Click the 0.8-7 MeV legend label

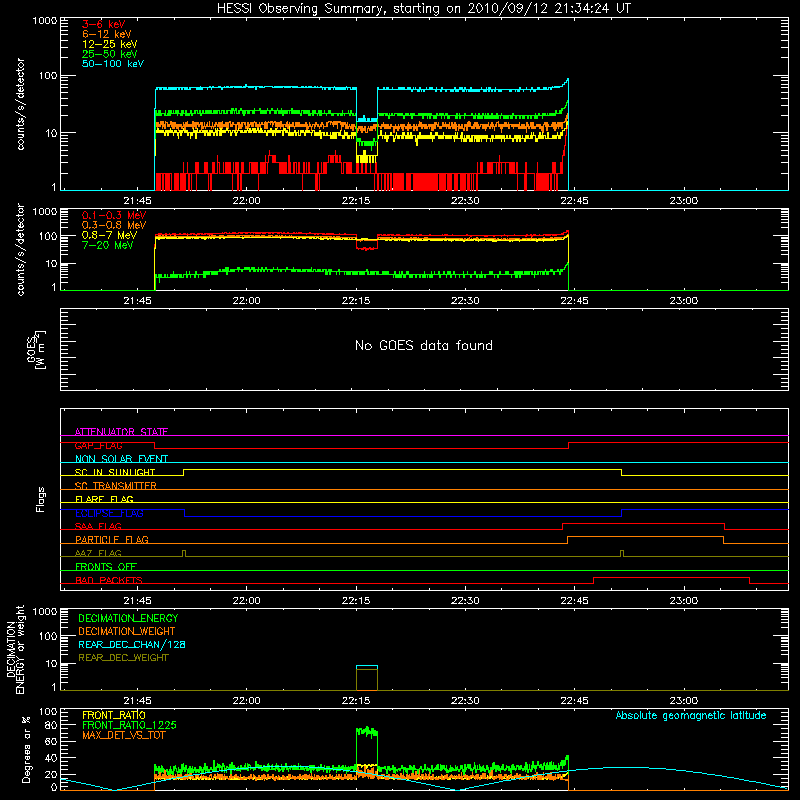[110, 235]
